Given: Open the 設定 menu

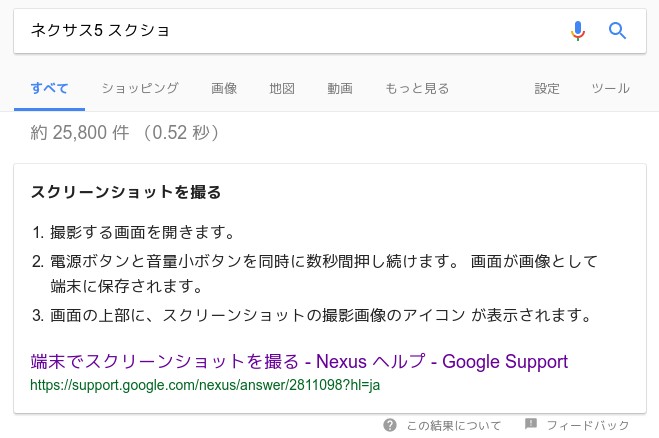Looking at the screenshot, I should [x=547, y=88].
